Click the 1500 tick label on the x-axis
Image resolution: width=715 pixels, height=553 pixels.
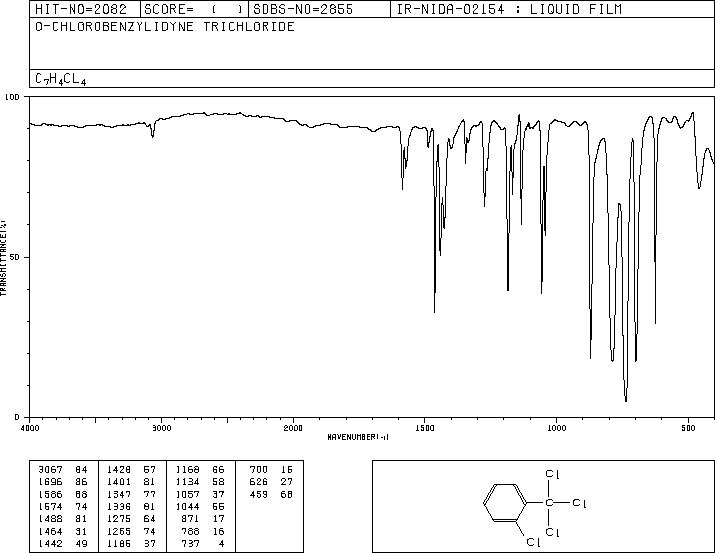pos(425,428)
